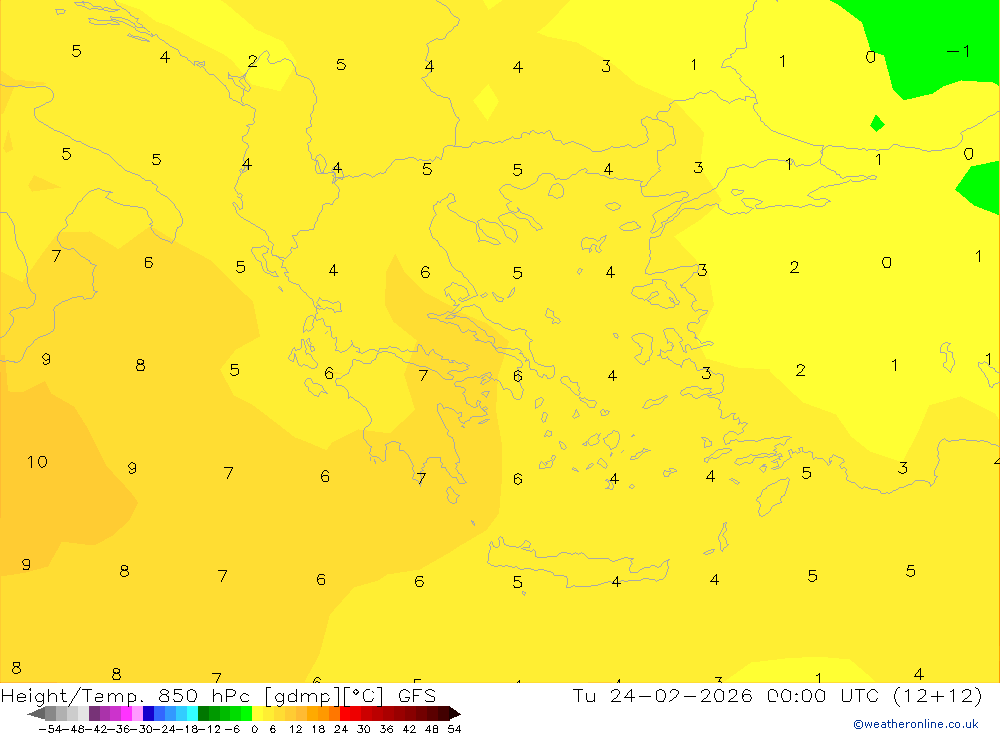Select the Tu 24-02-2026 00:00 UTC timestamp
This screenshot has width=1000, height=733.
click(x=725, y=695)
